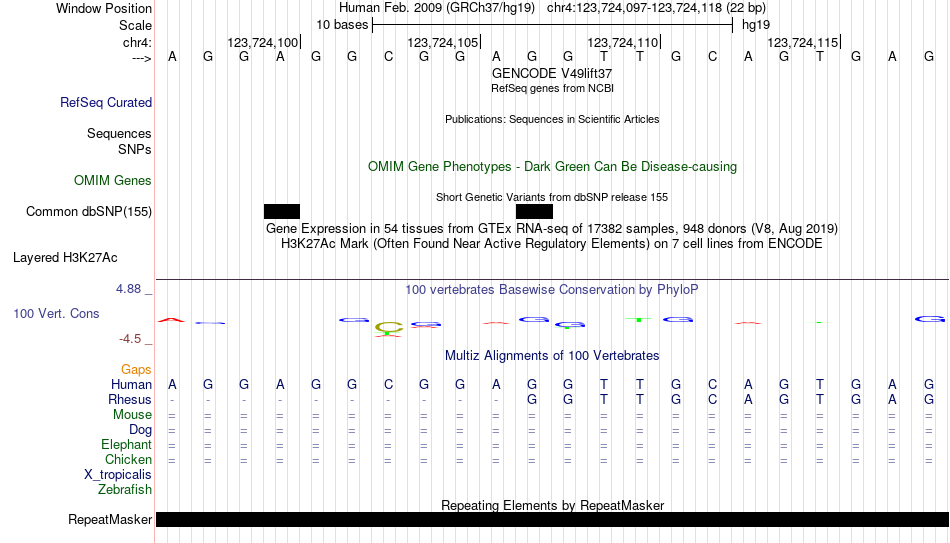The width and height of the screenshot is (950, 543).
Task: Select the X_tropicalis species row label
Action: [x=118, y=475]
